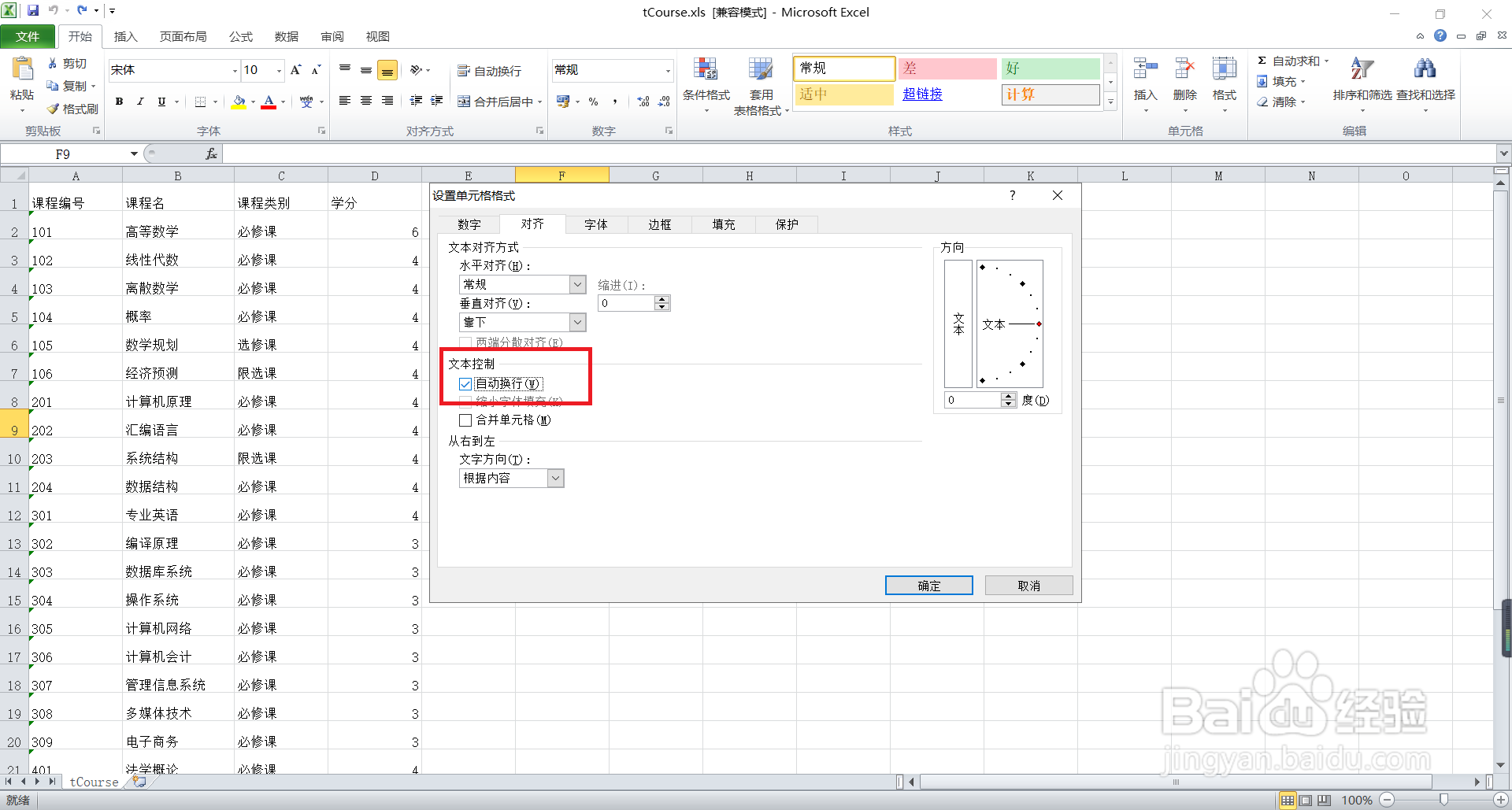Click the center text icon

[366, 101]
